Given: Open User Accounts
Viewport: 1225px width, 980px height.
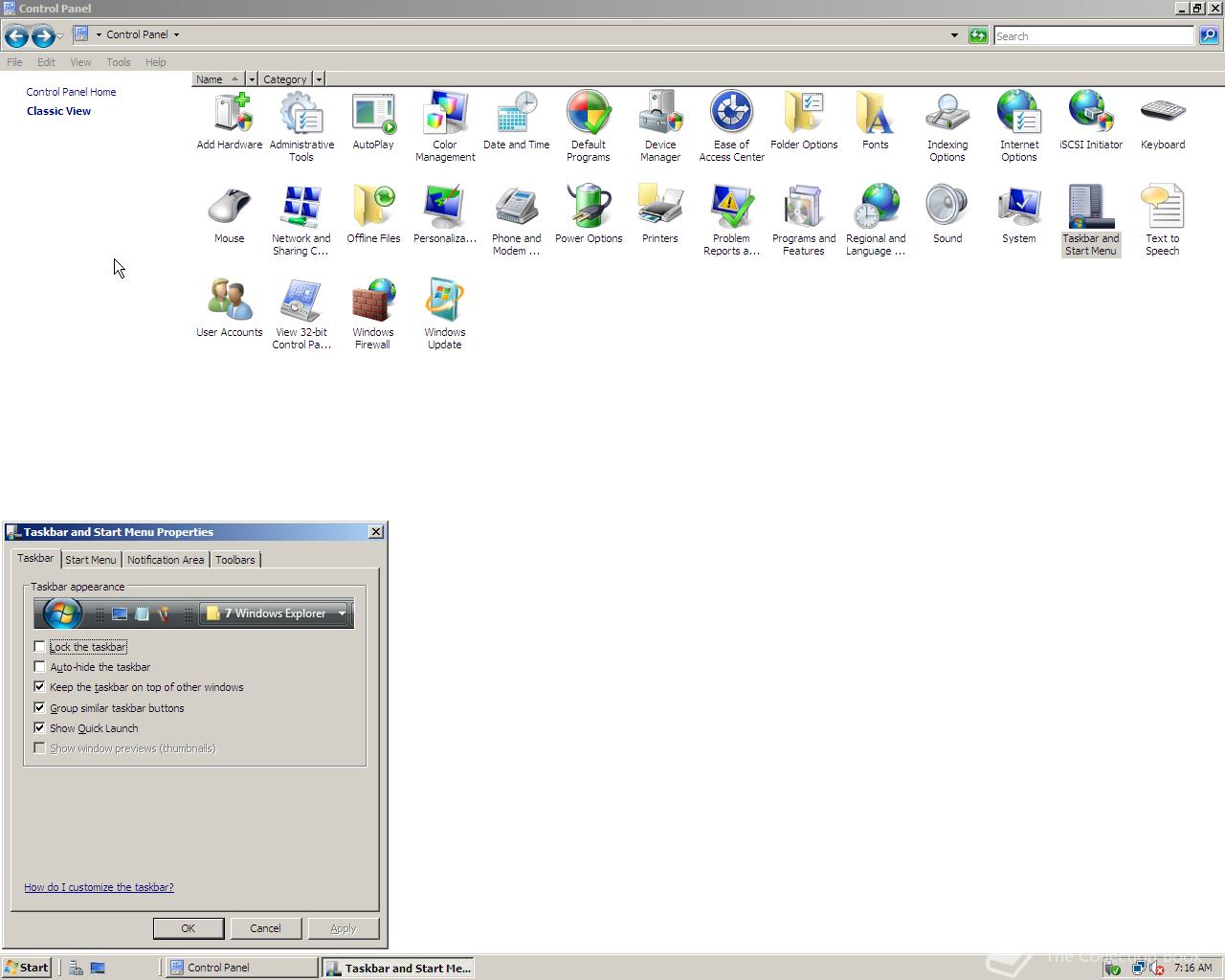Looking at the screenshot, I should (230, 308).
